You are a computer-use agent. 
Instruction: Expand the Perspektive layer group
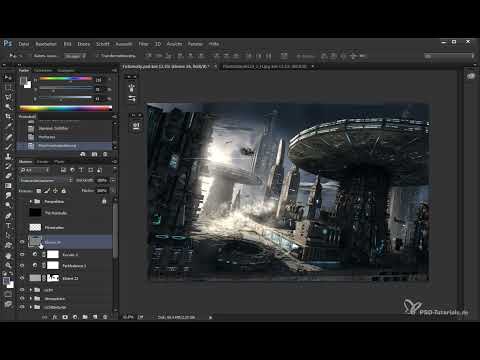coord(31,201)
